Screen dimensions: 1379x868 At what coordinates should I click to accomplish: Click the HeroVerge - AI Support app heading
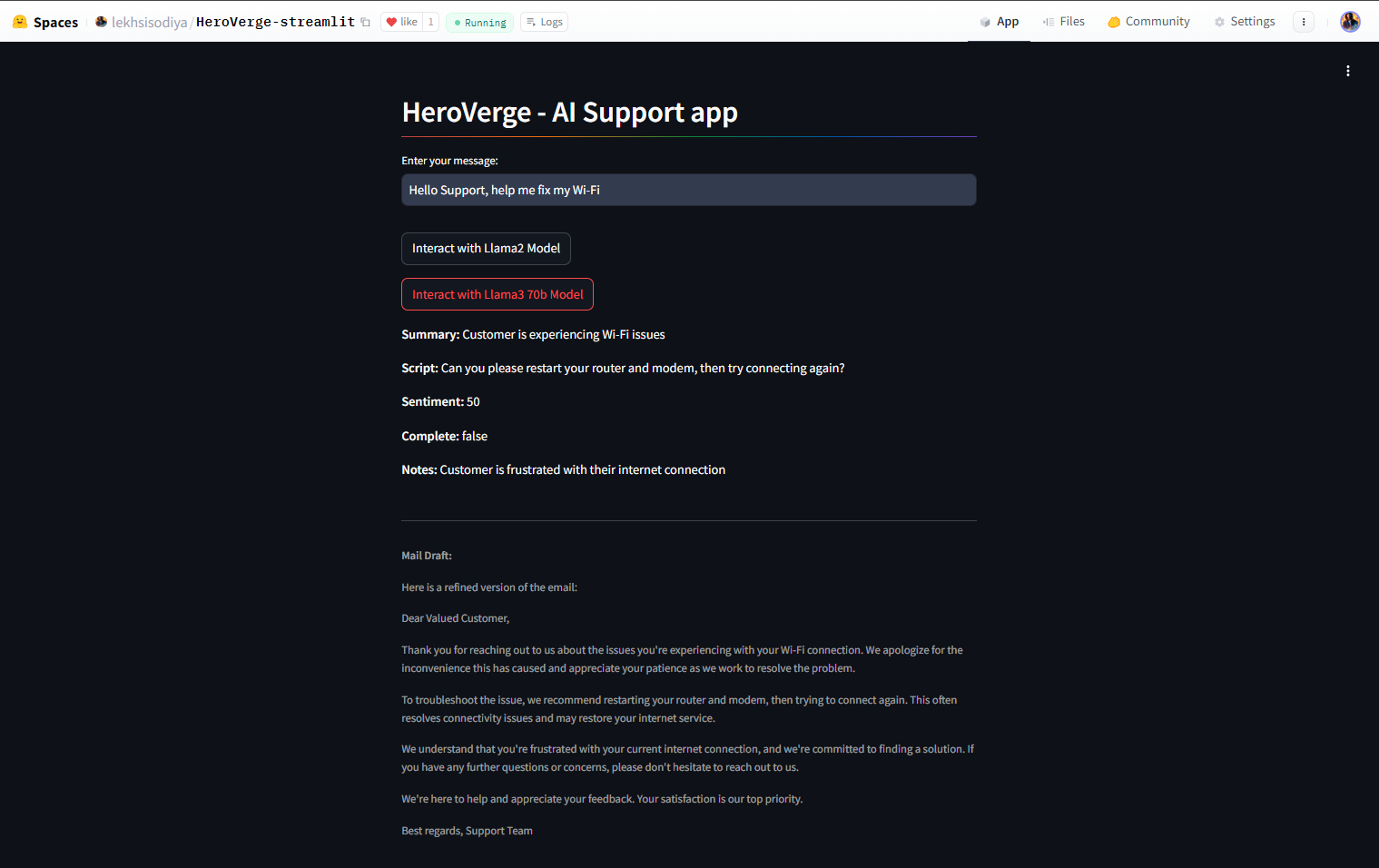coord(569,113)
